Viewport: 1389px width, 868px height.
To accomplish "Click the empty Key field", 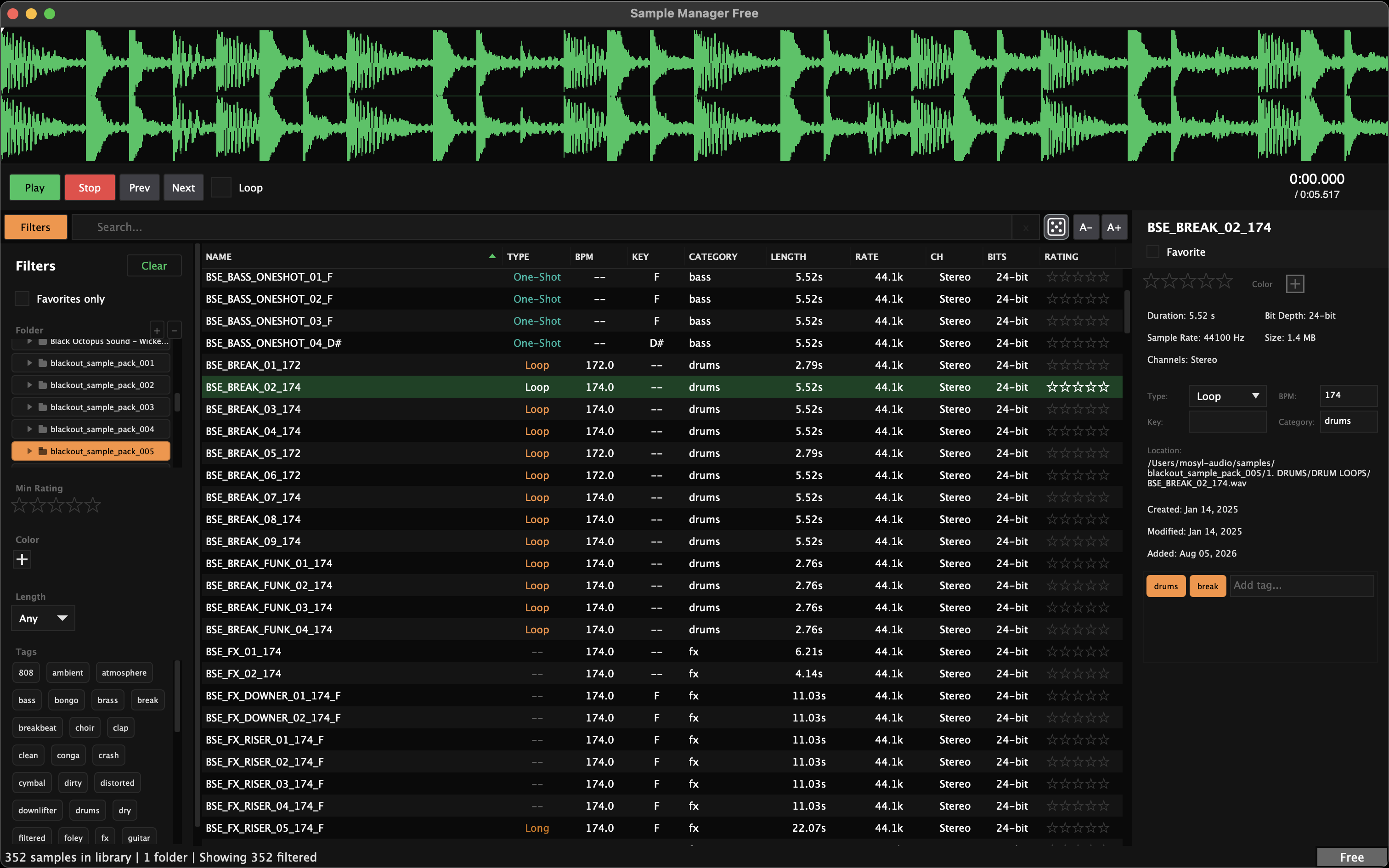I will point(1227,422).
